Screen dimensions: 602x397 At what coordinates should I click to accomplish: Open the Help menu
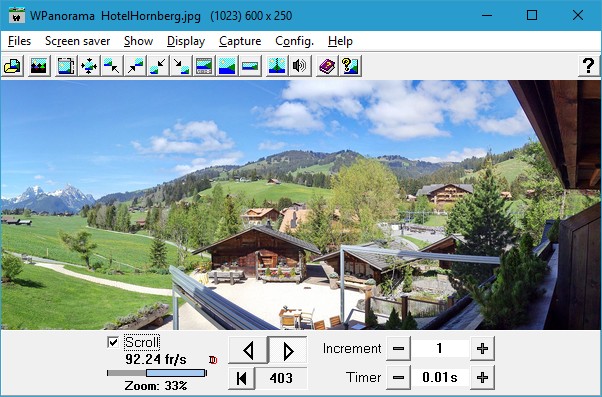tap(340, 41)
